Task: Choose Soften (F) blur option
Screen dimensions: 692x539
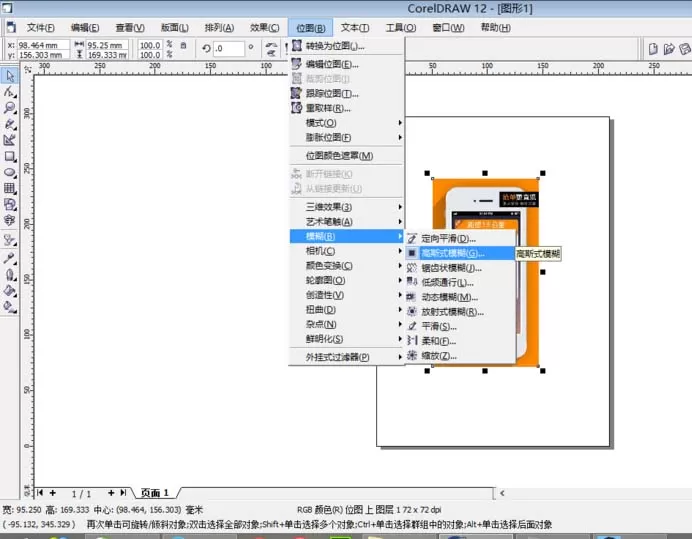Action: [460, 341]
